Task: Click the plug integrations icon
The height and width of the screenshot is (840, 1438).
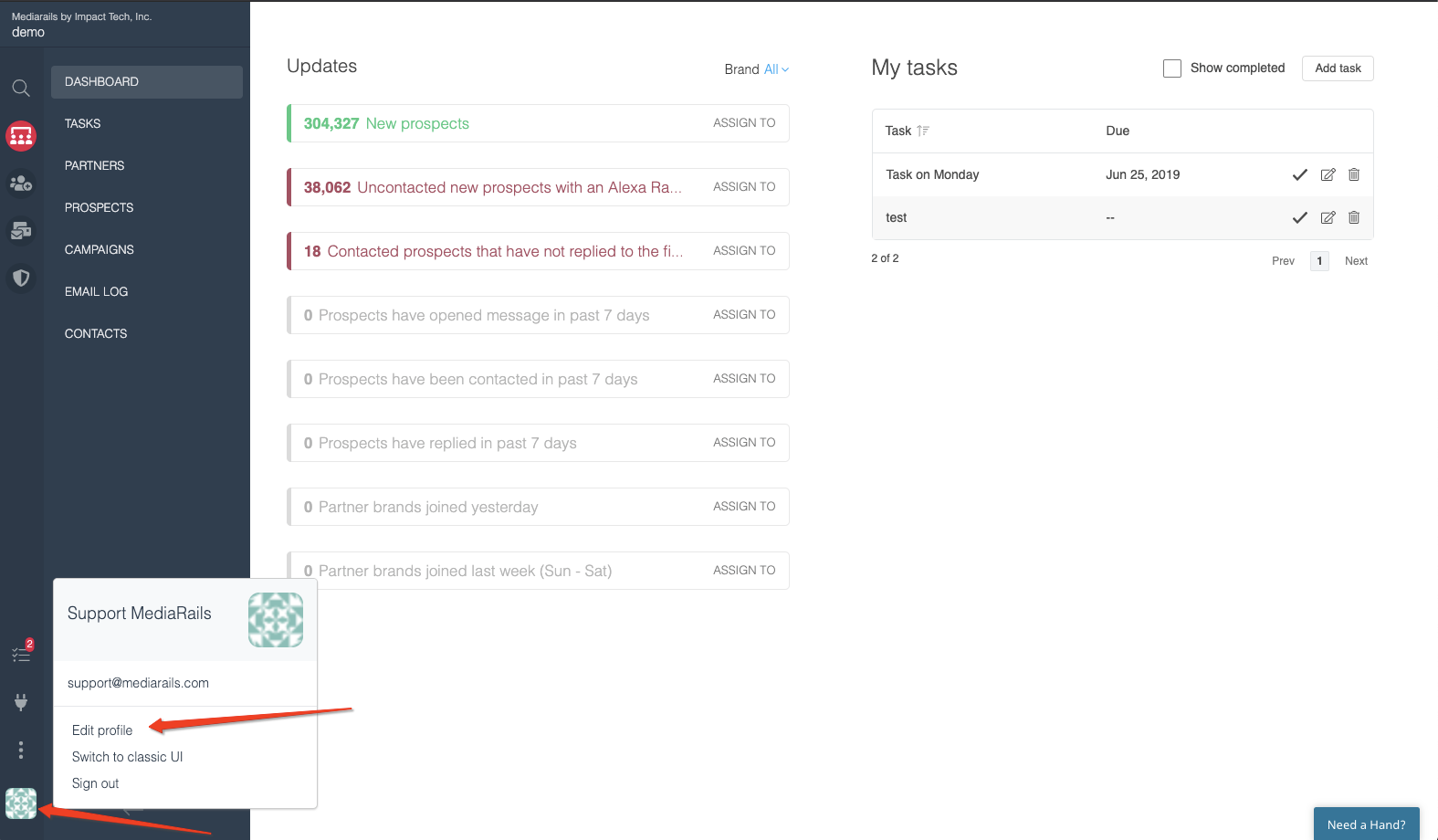Action: click(21, 702)
